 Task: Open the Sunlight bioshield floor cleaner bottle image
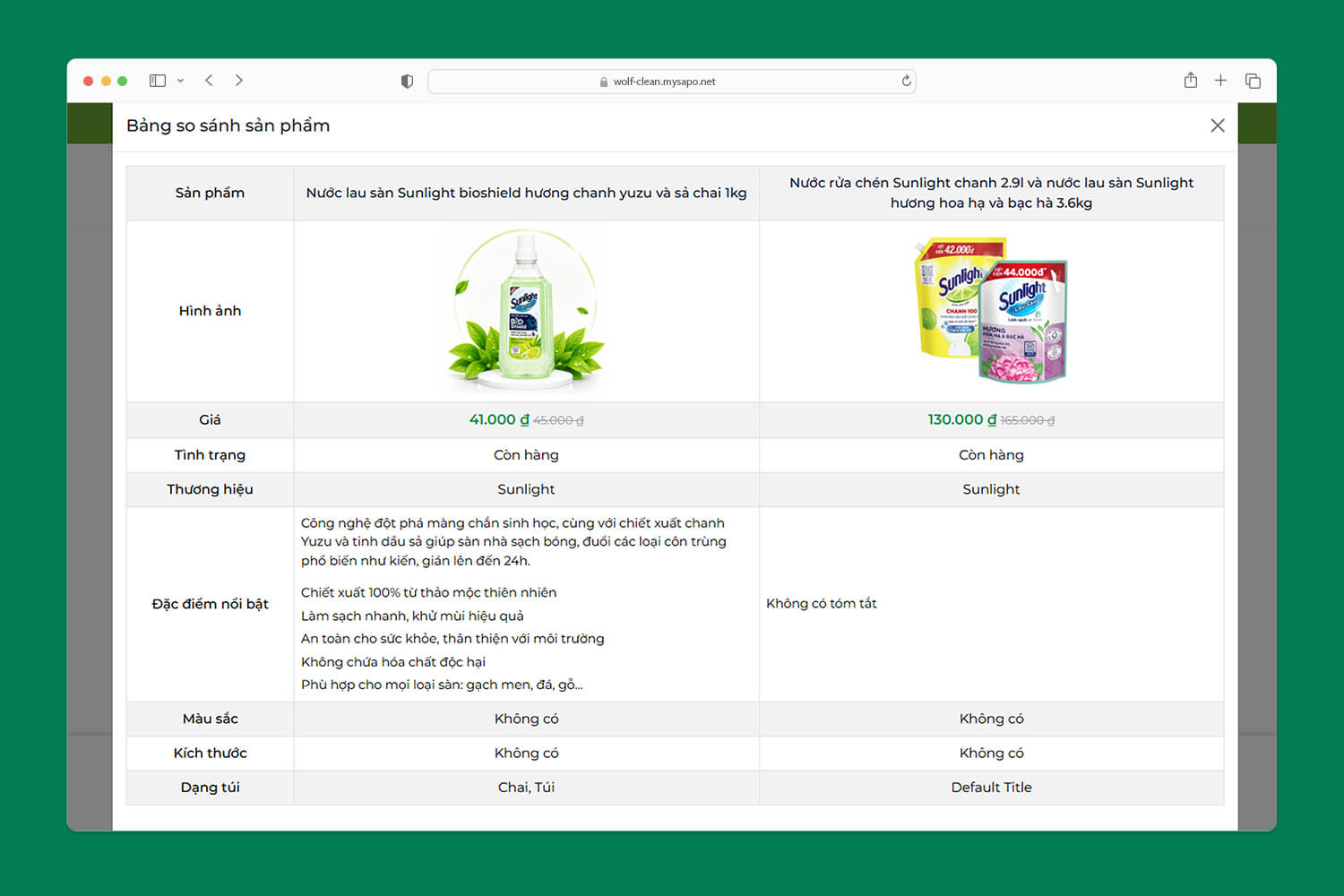pyautogui.click(x=526, y=311)
